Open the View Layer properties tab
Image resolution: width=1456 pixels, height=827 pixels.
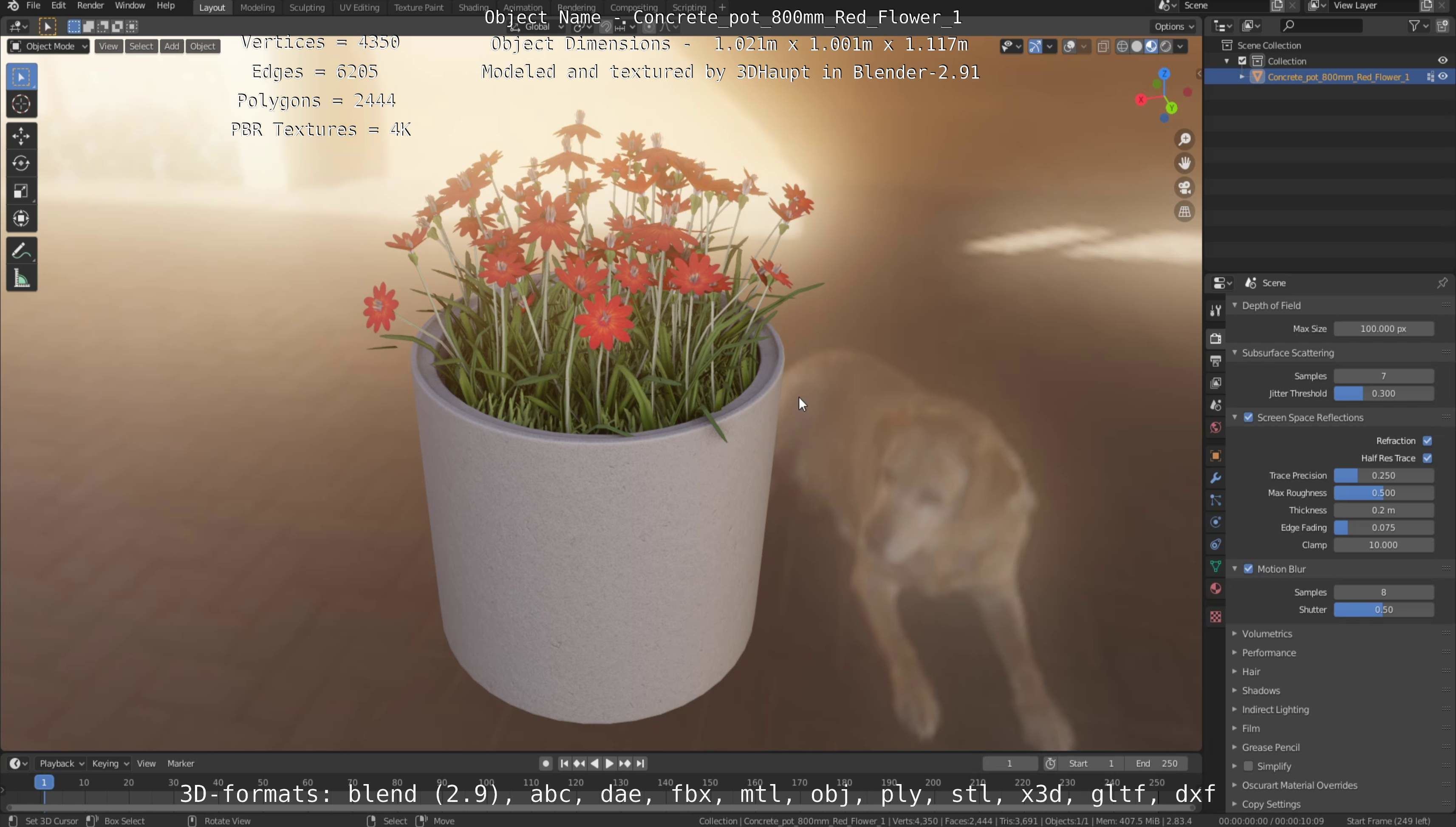point(1215,383)
